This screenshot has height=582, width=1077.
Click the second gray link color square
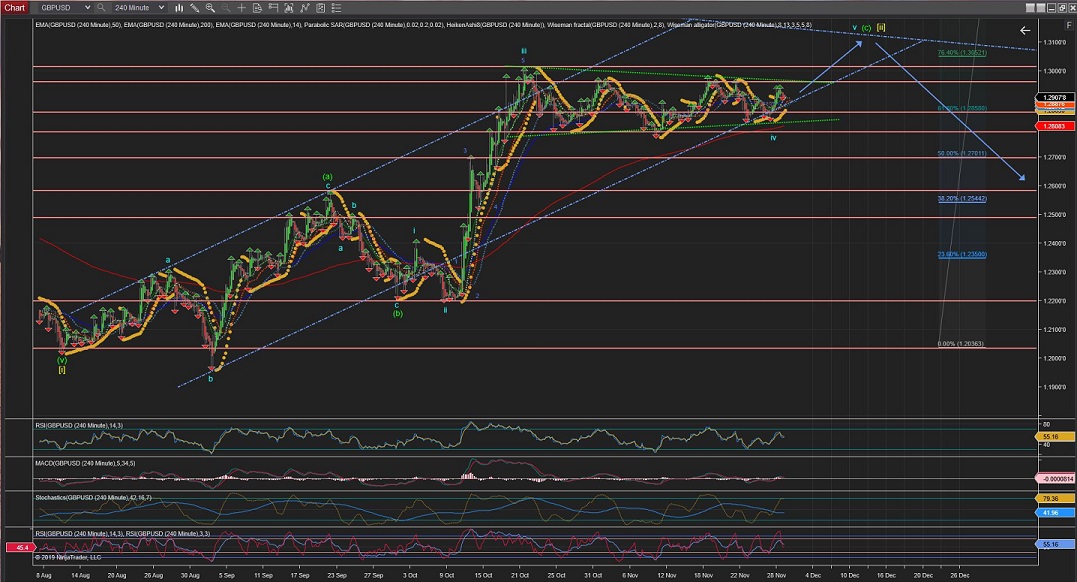click(1040, 7)
